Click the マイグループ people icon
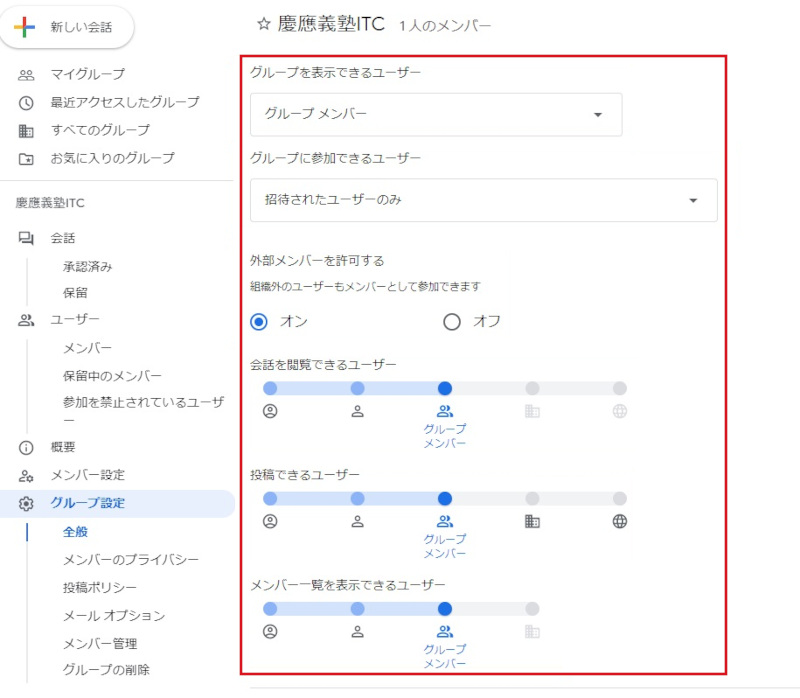This screenshot has width=800, height=698. [26, 74]
